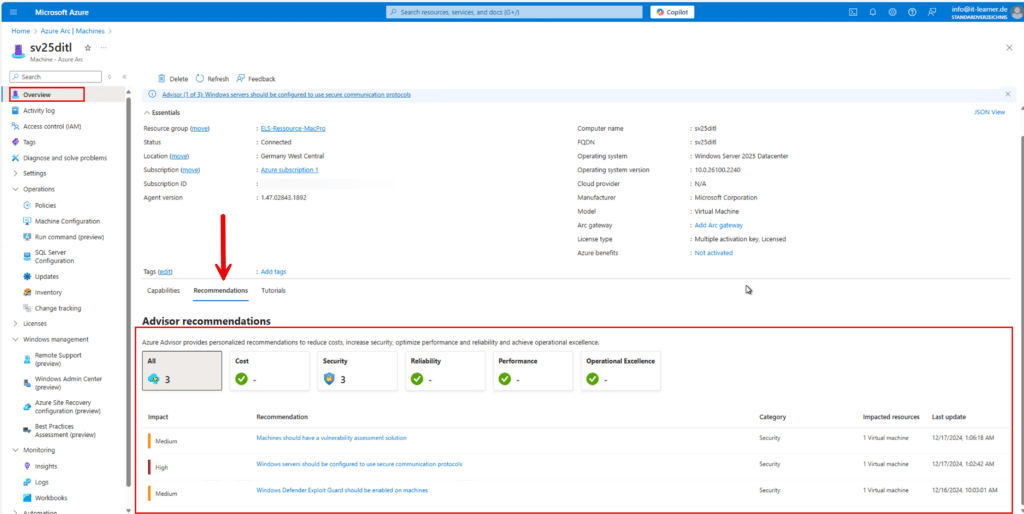Viewport: 1024px width, 514px height.
Task: Open the notifications bell
Action: pos(873,12)
